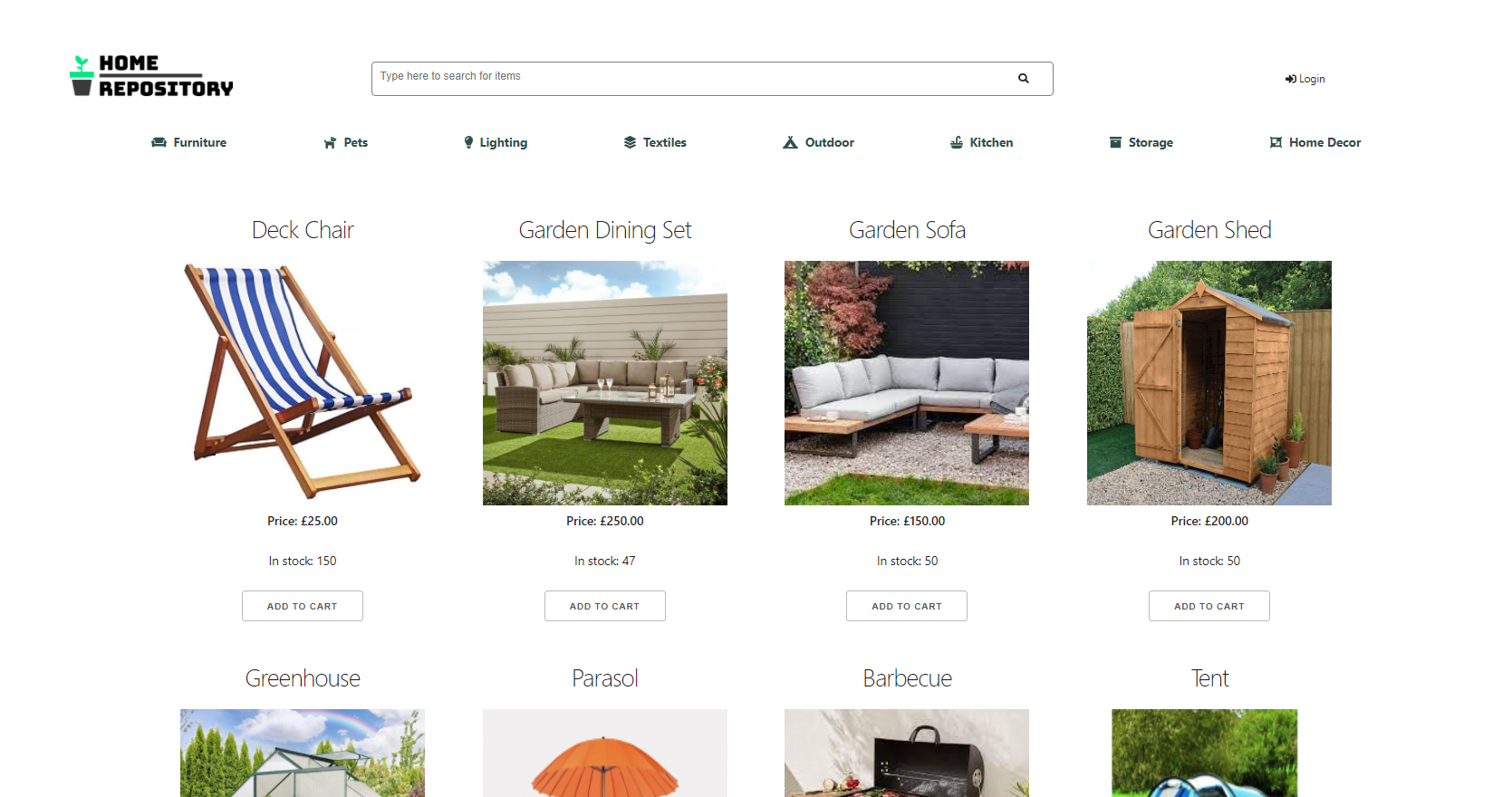Click the Lighting bulb icon
1512x797 pixels.
pos(468,142)
